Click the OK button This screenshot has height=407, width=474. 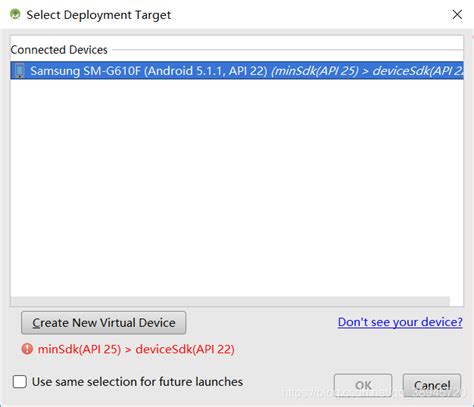pos(363,385)
